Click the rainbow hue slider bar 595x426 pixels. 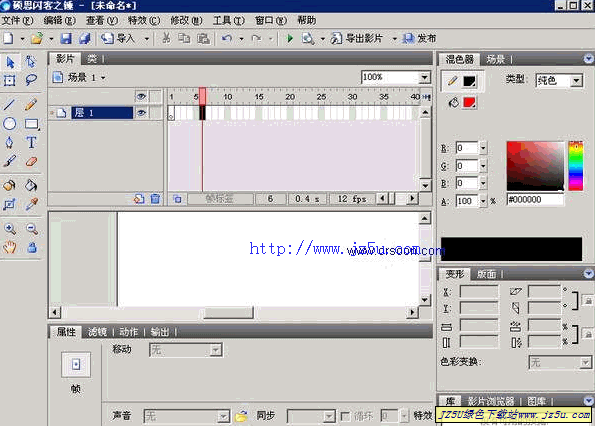[575, 166]
